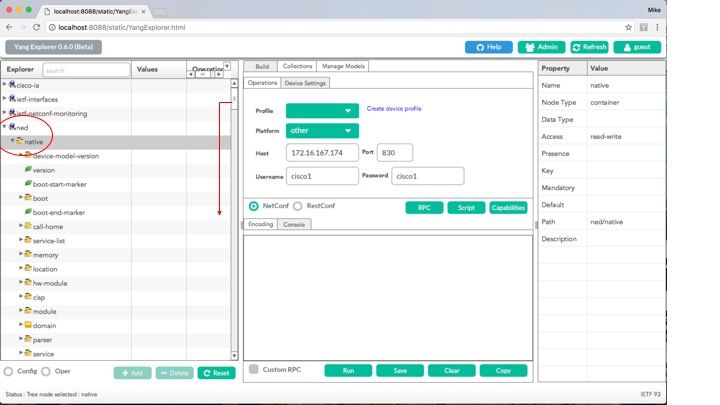
Task: Click the Reset button
Action: [x=217, y=373]
